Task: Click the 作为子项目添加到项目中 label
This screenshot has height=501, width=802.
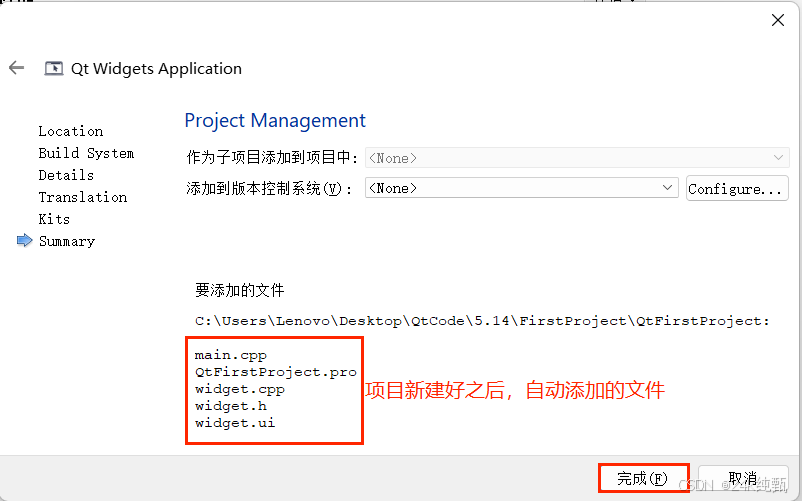Action: coord(272,157)
